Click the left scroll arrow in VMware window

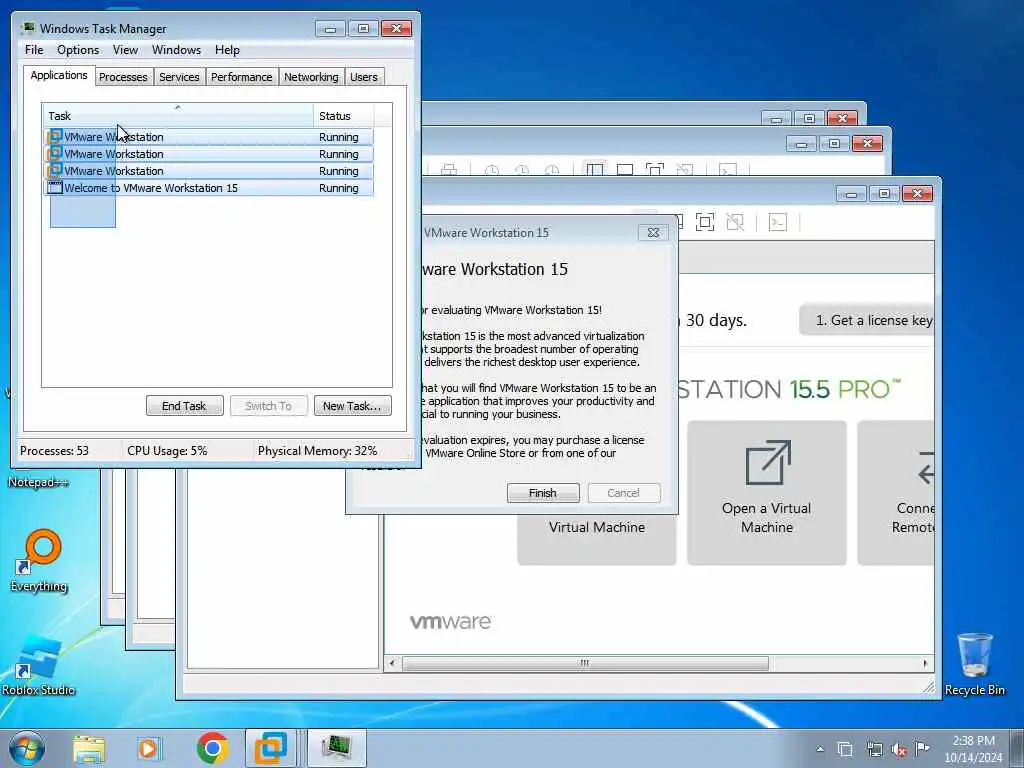point(392,663)
